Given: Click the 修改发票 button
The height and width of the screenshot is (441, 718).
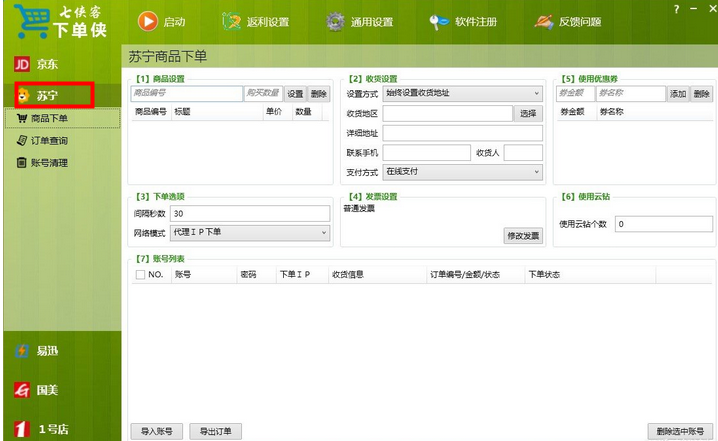Looking at the screenshot, I should (523, 235).
